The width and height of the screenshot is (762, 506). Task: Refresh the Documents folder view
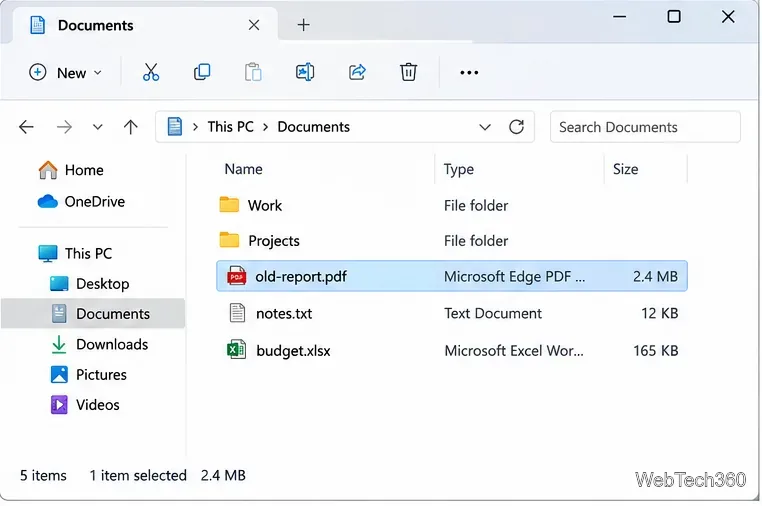pos(516,127)
